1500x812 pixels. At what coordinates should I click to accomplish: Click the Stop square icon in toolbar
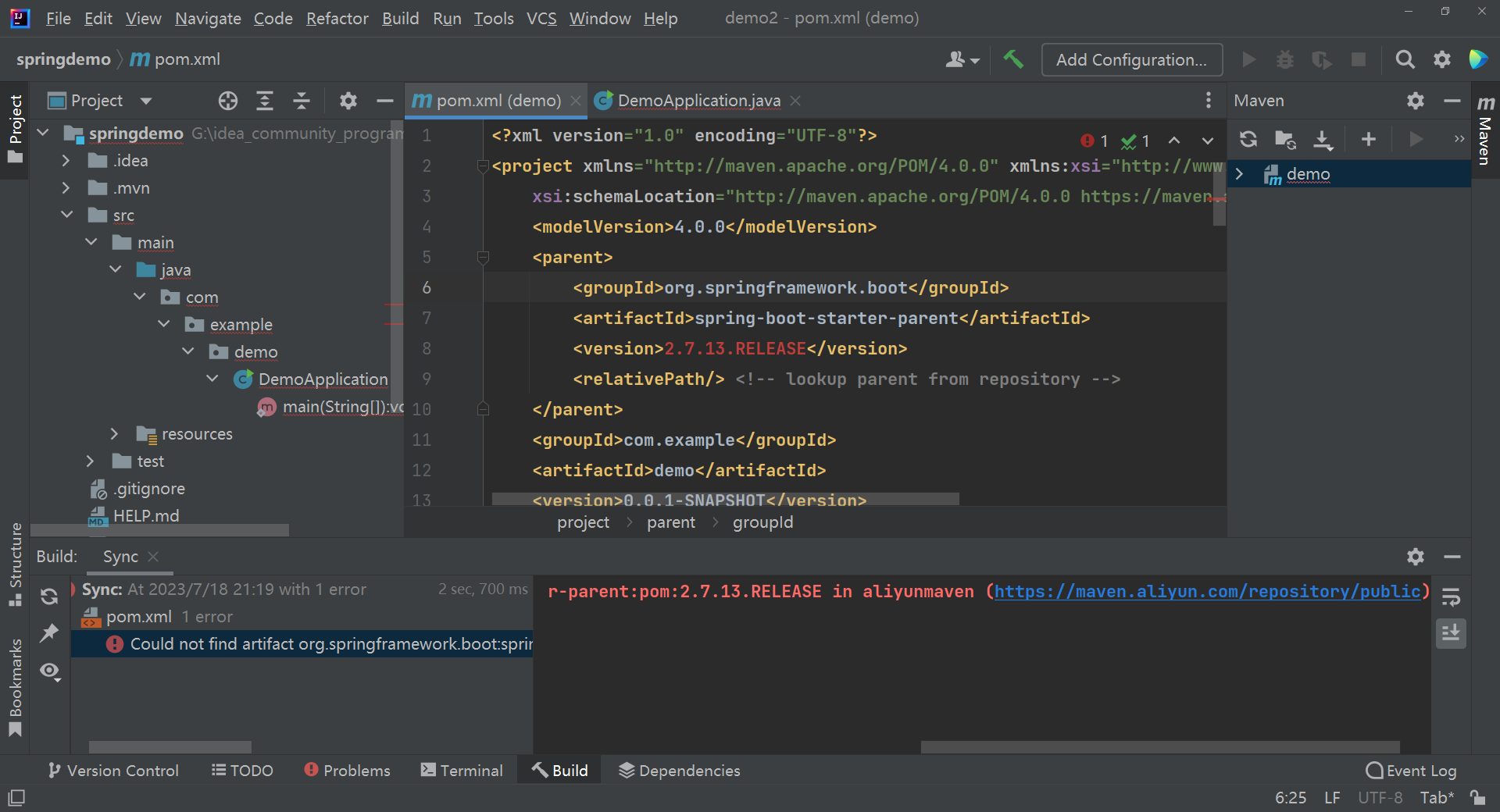(1359, 59)
